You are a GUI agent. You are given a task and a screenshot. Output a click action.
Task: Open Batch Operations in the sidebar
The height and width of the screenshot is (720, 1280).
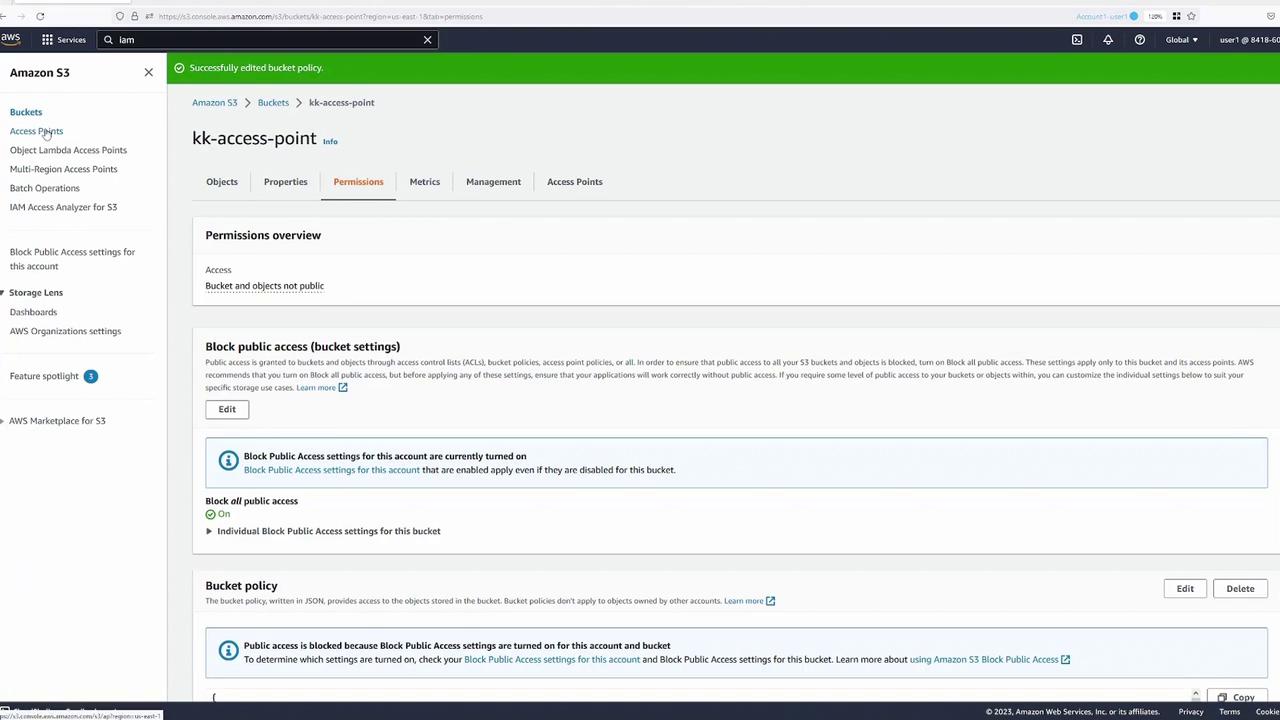coord(44,188)
